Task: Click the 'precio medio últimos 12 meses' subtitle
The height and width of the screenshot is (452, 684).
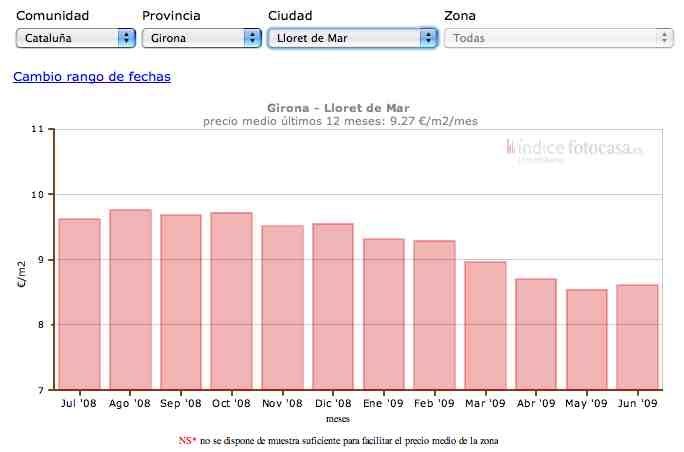Action: tap(340, 121)
